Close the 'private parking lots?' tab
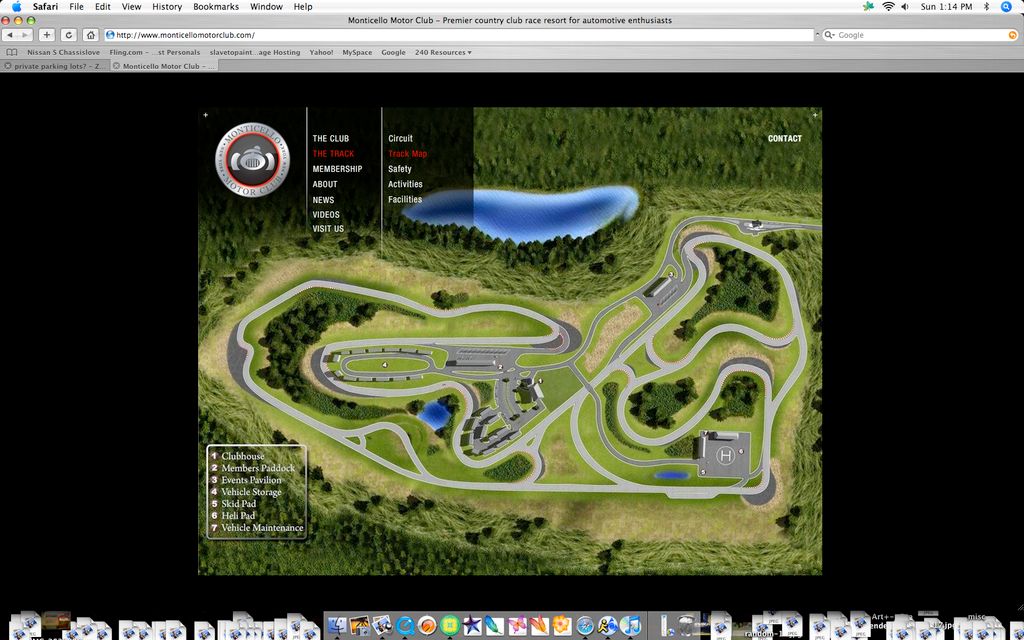 click(8, 66)
